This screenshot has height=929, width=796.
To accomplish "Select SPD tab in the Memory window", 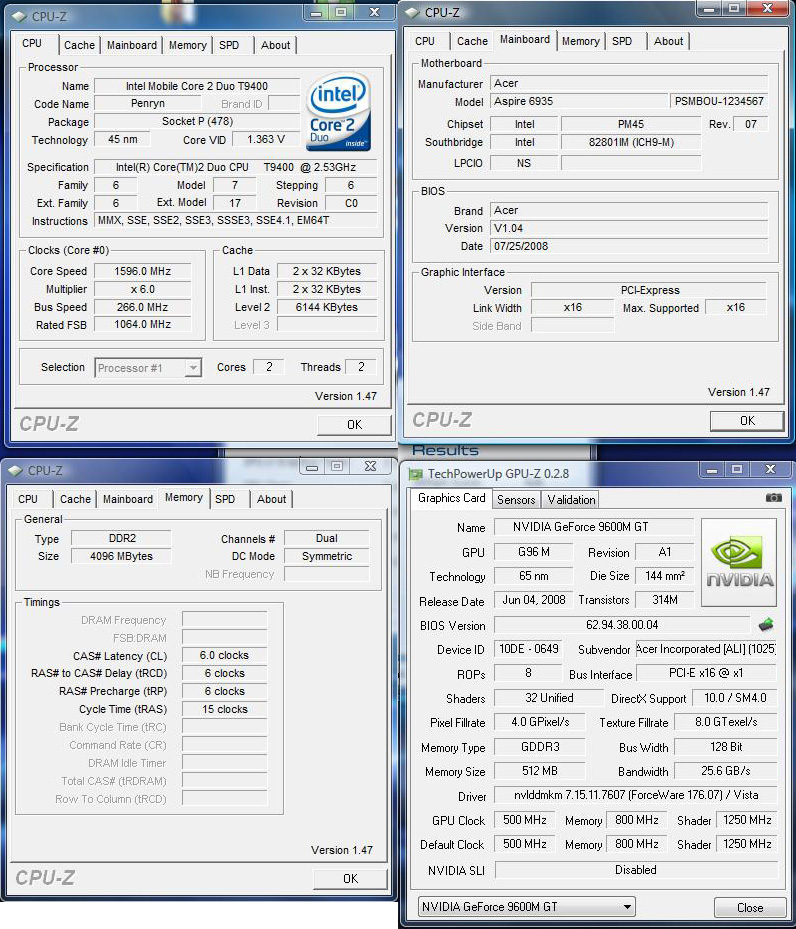I will click(x=225, y=499).
